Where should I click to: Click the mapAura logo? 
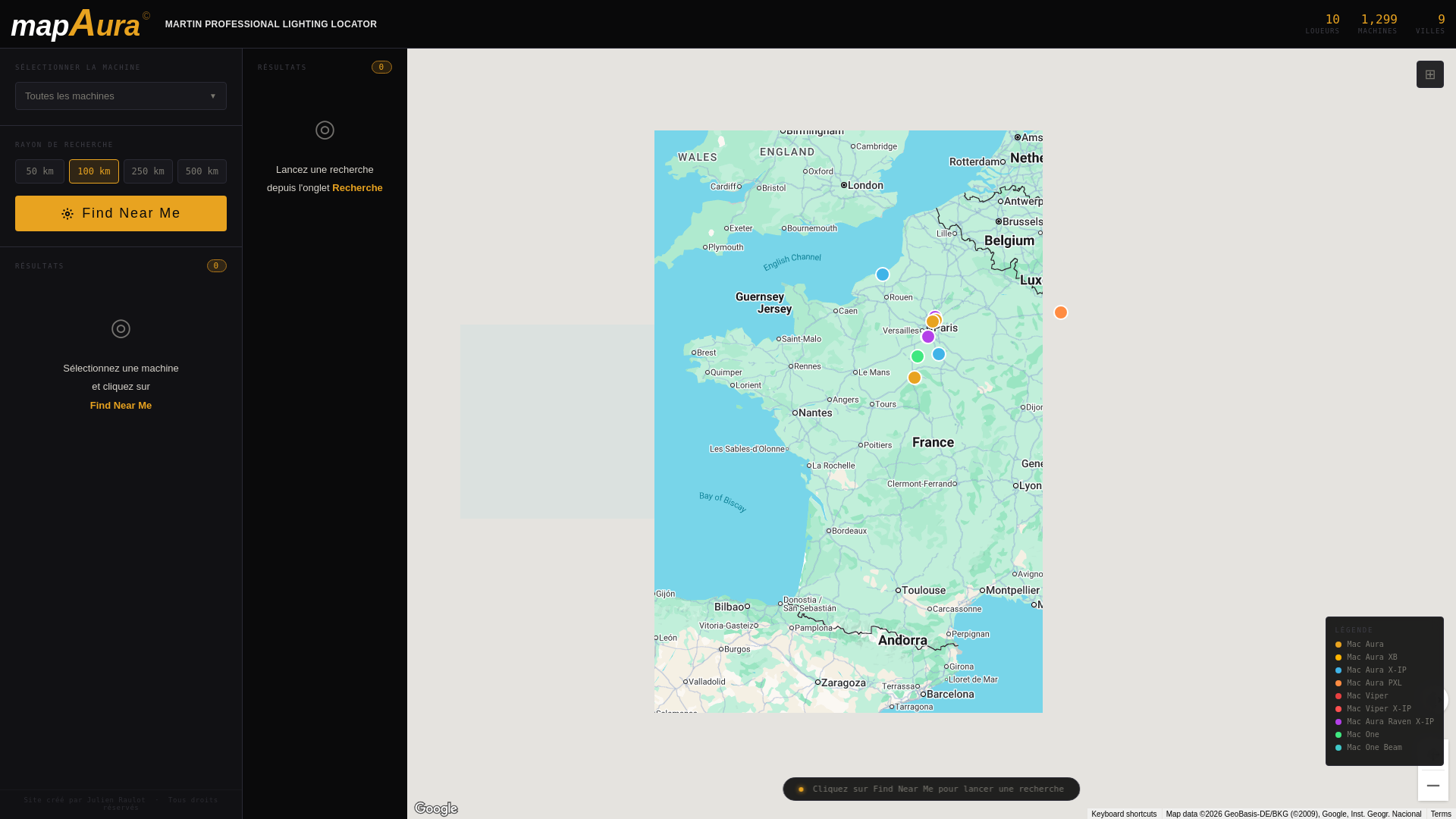80,24
